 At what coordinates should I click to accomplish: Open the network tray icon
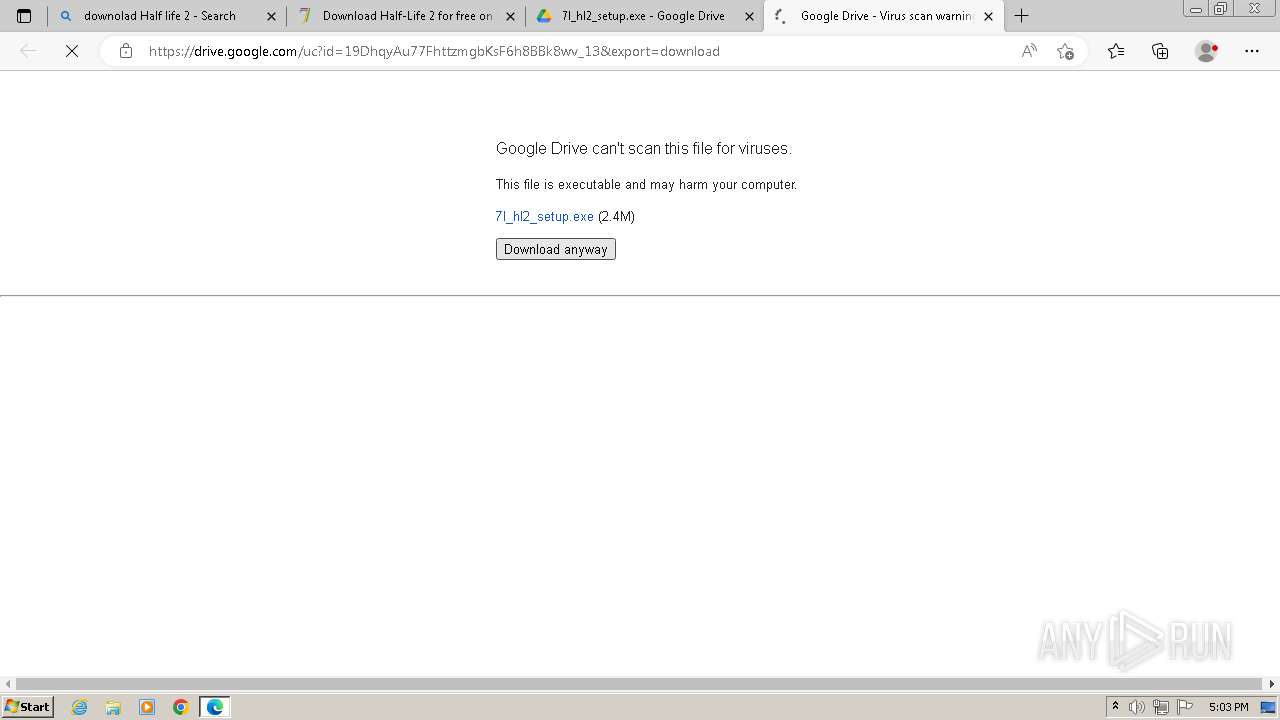[x=1160, y=707]
